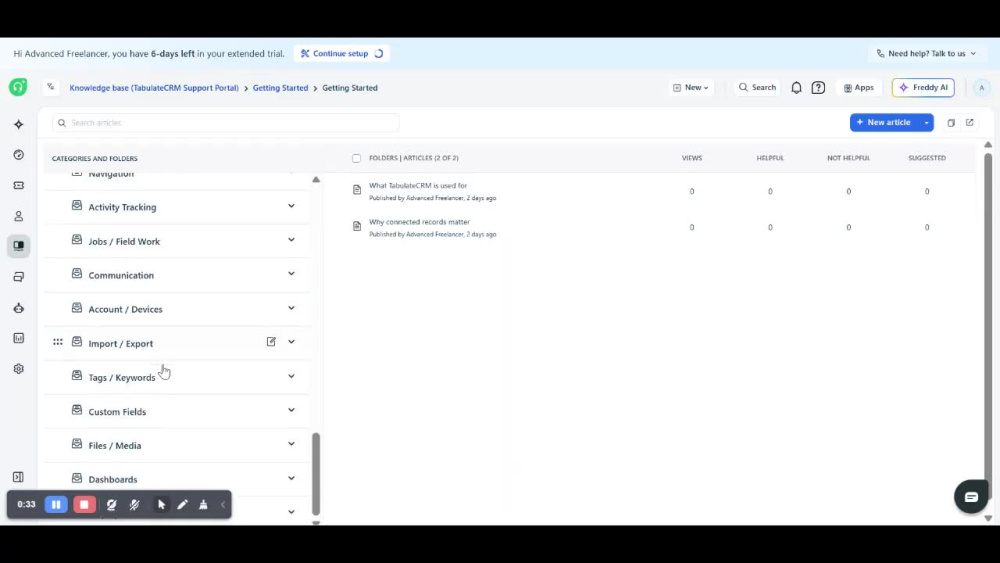Select the Communication category row
The image size is (1000, 563).
(x=177, y=275)
